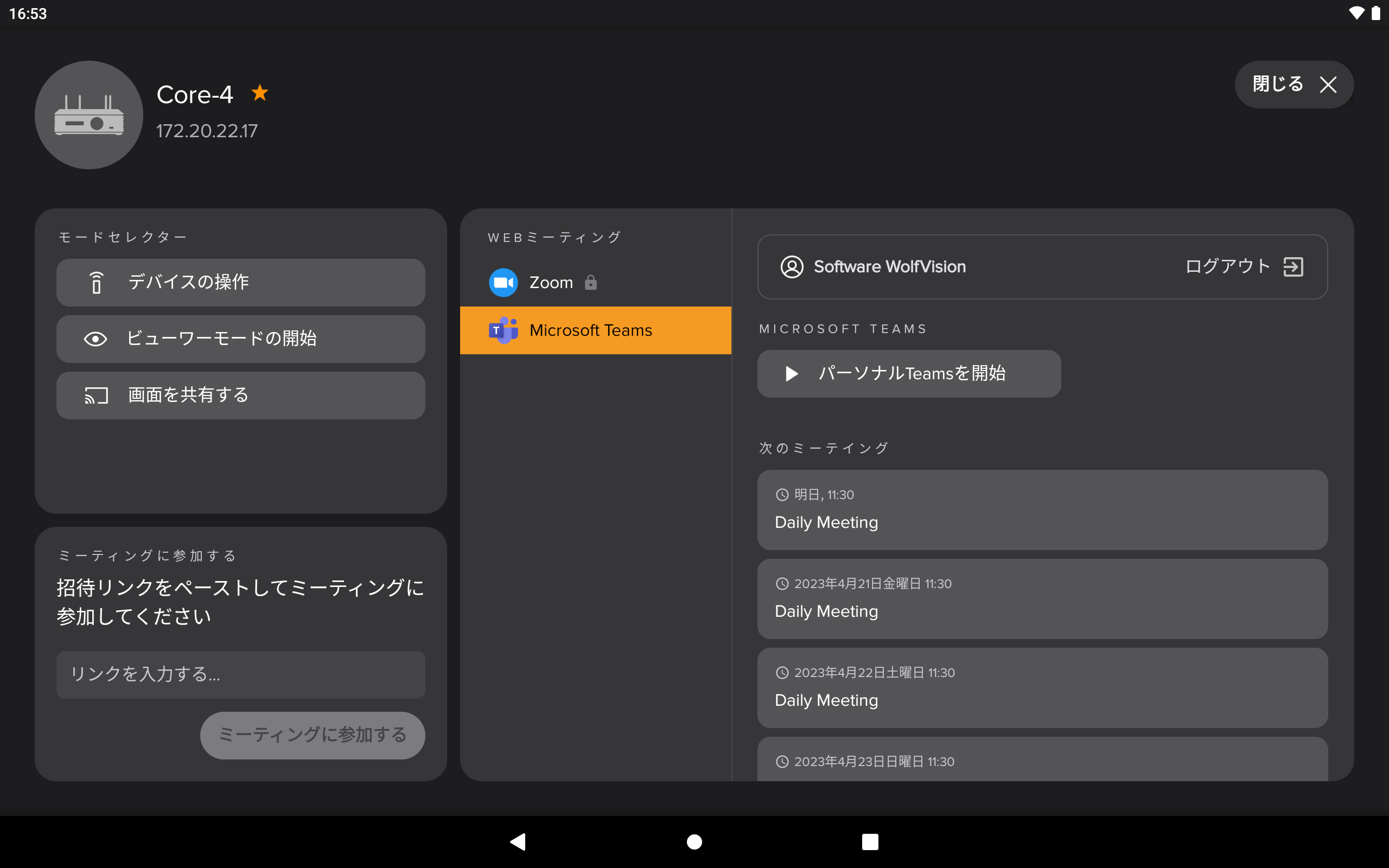Select Zoom in the web meeting list
The height and width of the screenshot is (868, 1389).
[596, 283]
